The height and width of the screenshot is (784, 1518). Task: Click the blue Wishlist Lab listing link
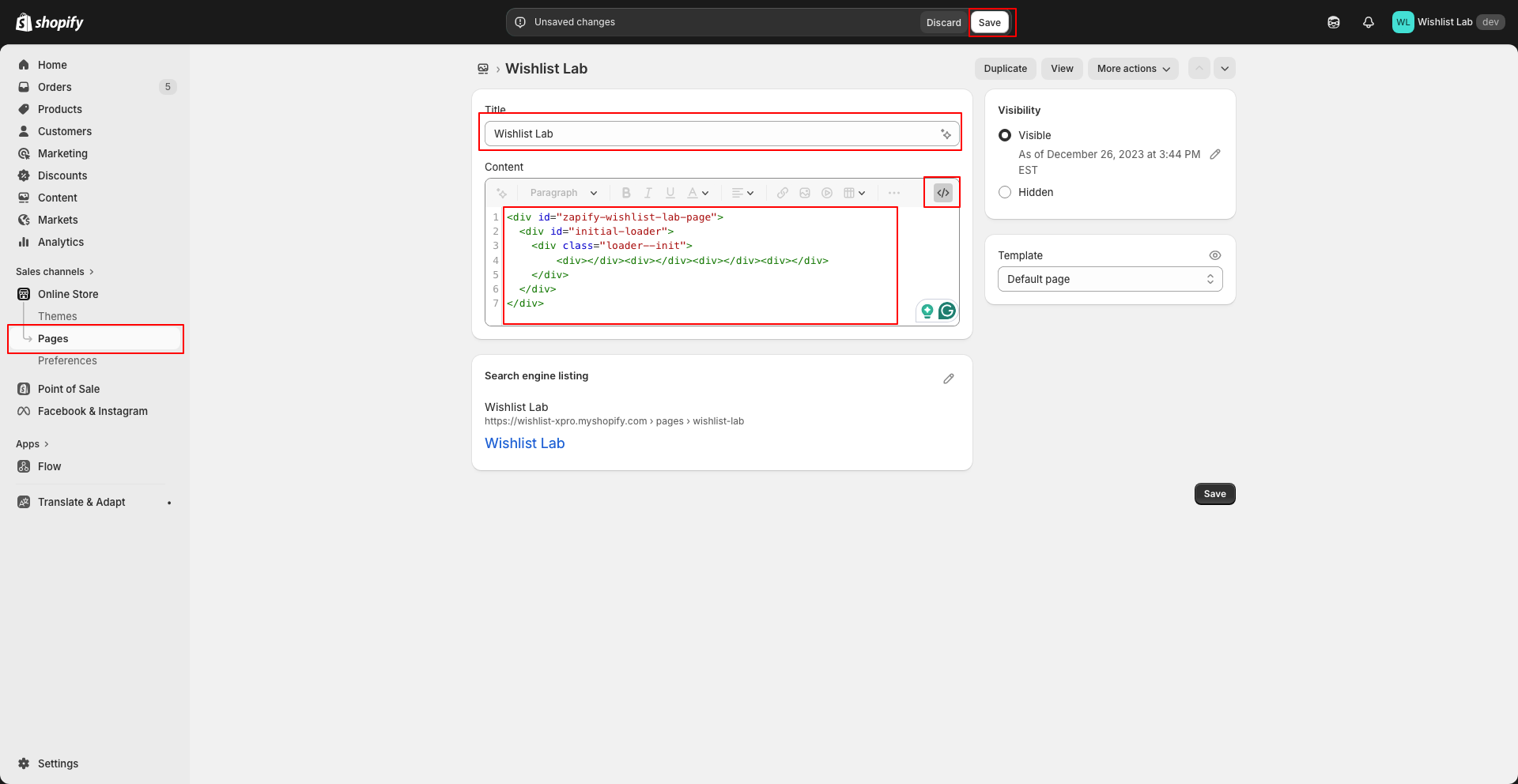525,443
